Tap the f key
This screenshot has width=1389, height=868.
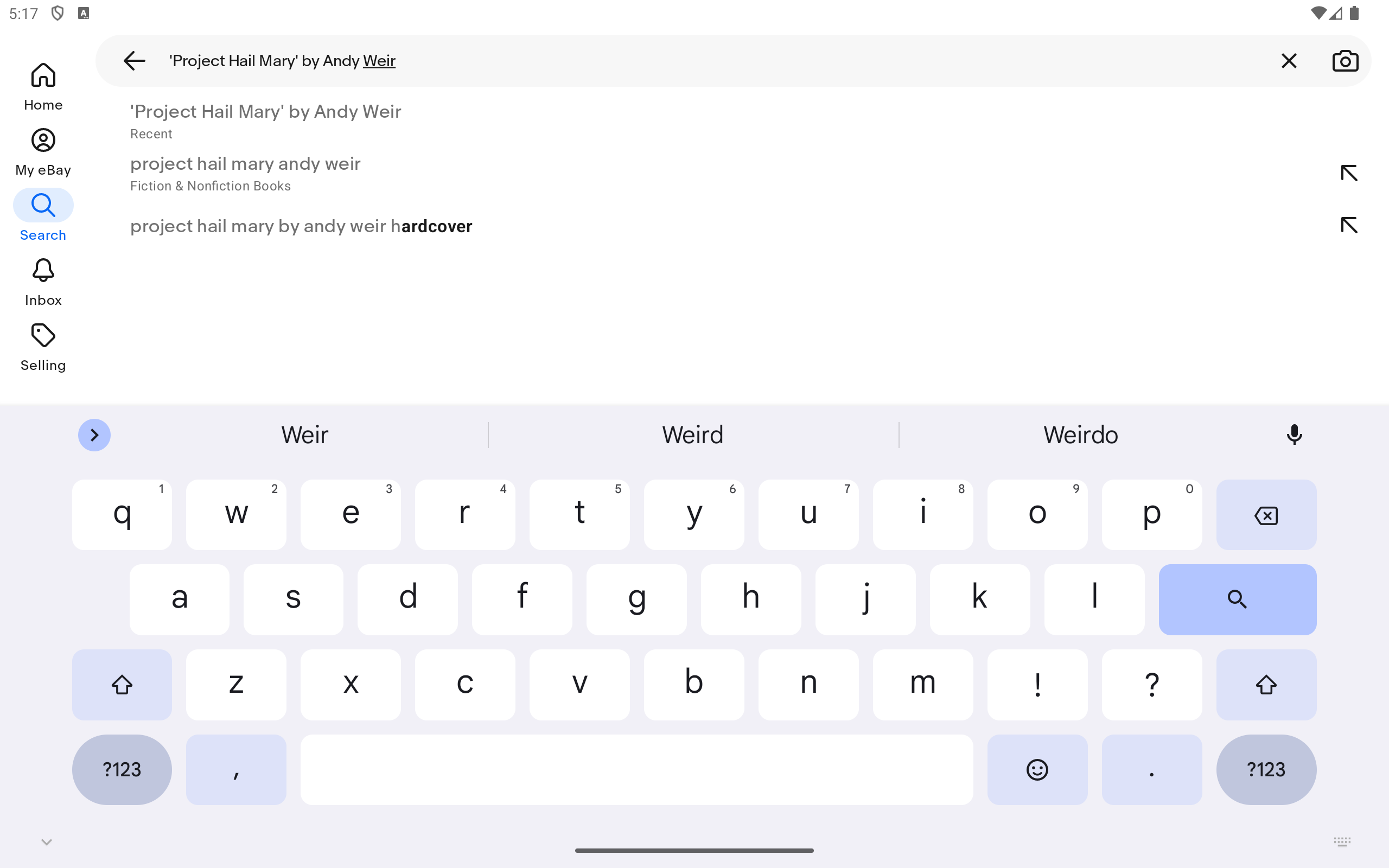point(523,599)
